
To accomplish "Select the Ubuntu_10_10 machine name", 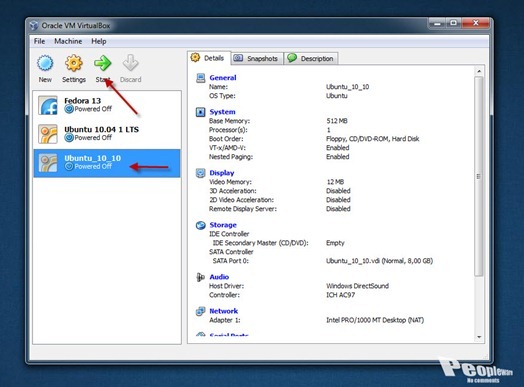I will coord(93,158).
